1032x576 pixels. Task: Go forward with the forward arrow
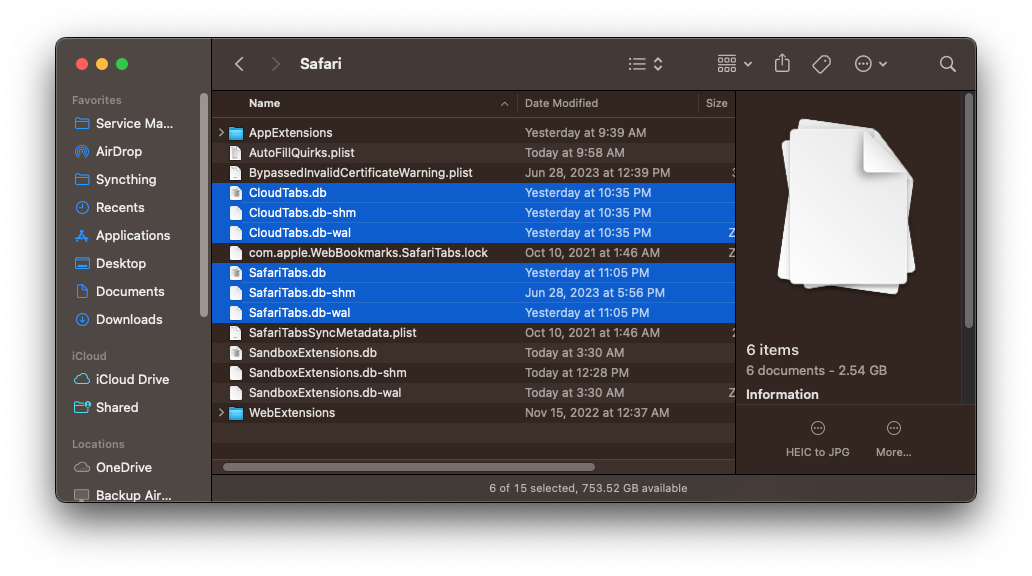coord(275,64)
